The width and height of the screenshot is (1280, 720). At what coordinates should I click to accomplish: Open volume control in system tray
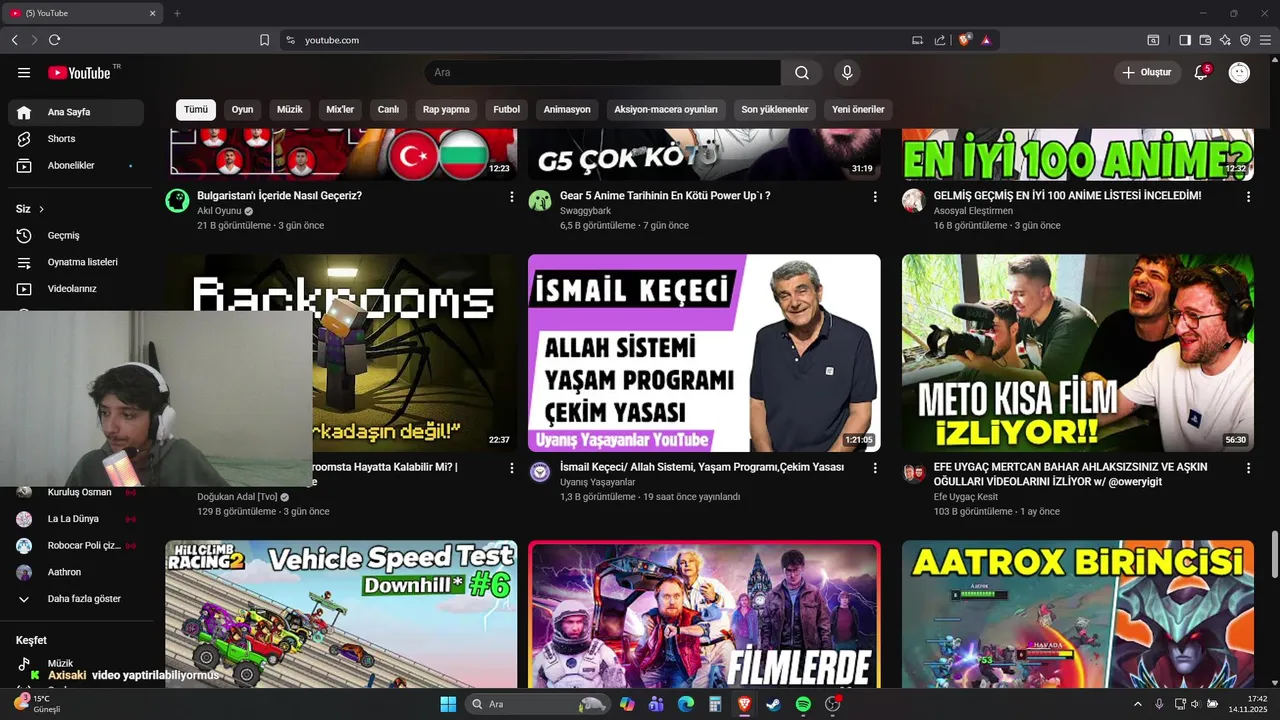point(1196,704)
